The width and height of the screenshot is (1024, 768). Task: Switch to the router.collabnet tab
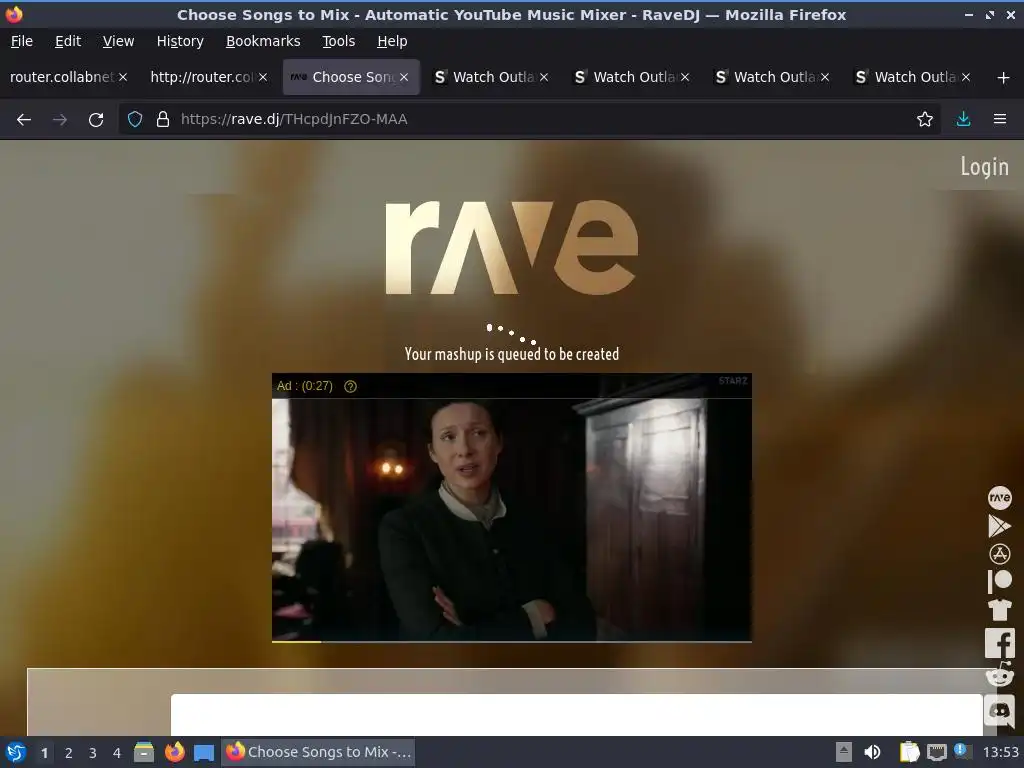coord(62,77)
